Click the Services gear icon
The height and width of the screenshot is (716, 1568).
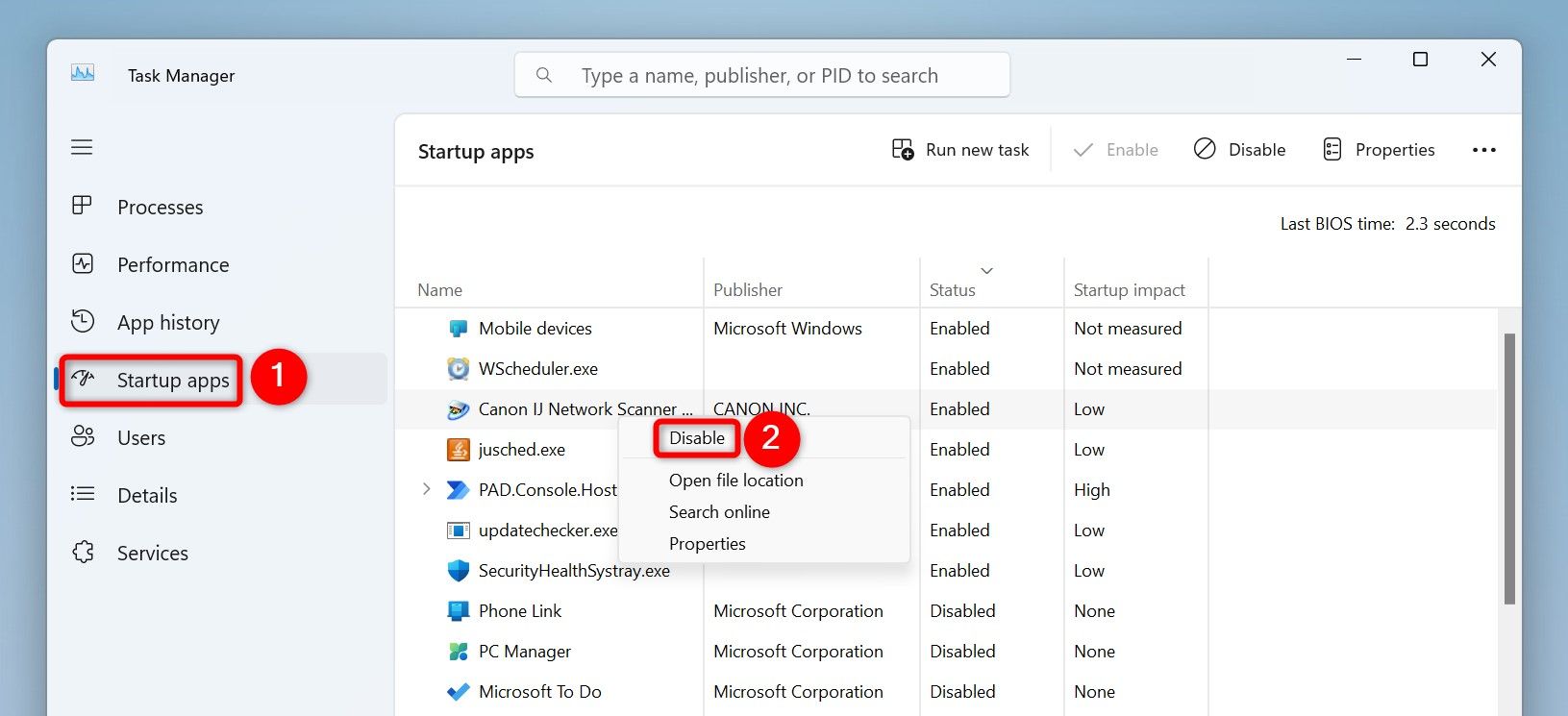83,553
